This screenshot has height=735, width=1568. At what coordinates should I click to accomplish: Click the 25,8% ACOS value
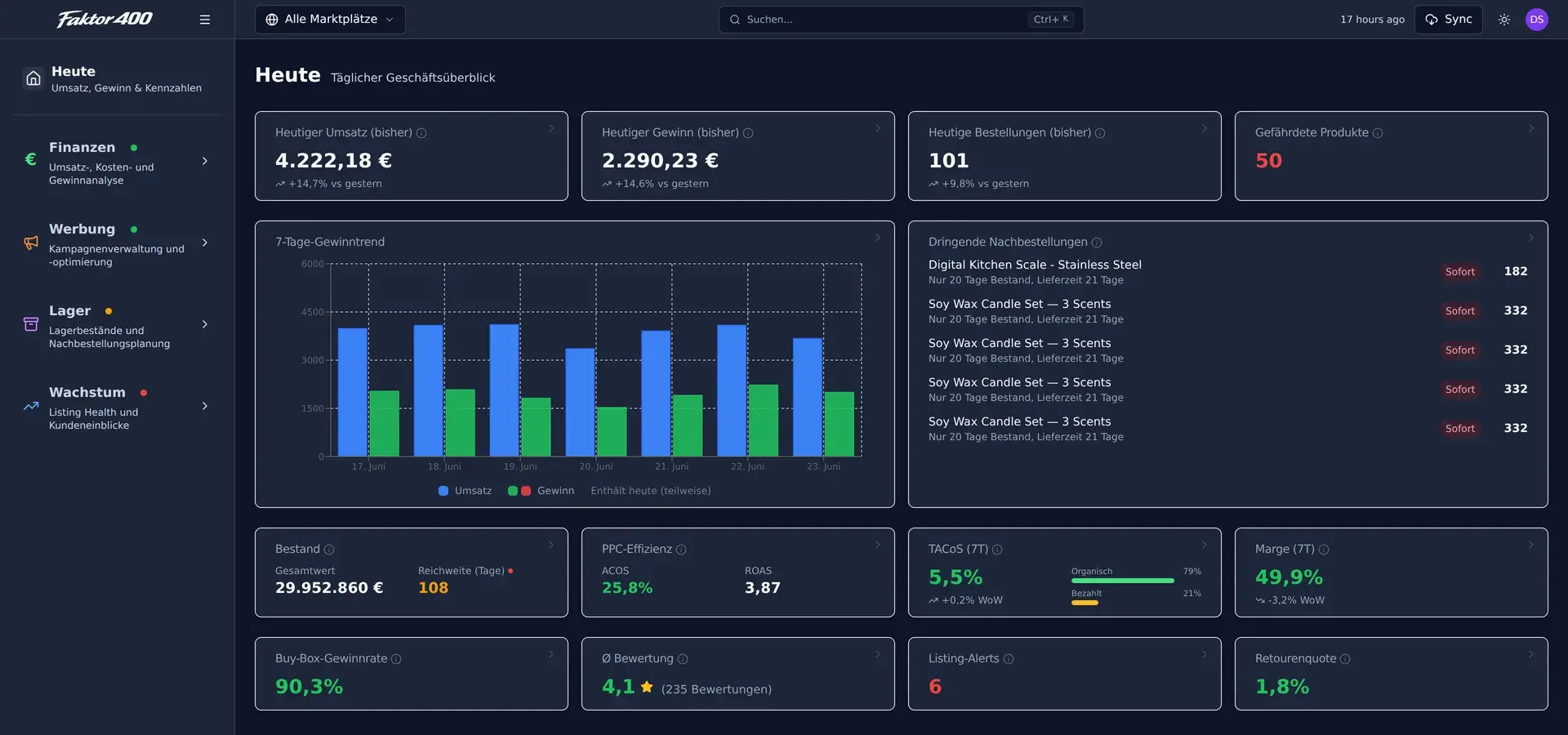[627, 588]
